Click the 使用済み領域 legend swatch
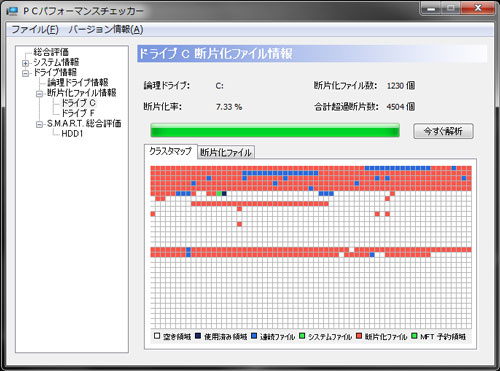 tap(198, 336)
